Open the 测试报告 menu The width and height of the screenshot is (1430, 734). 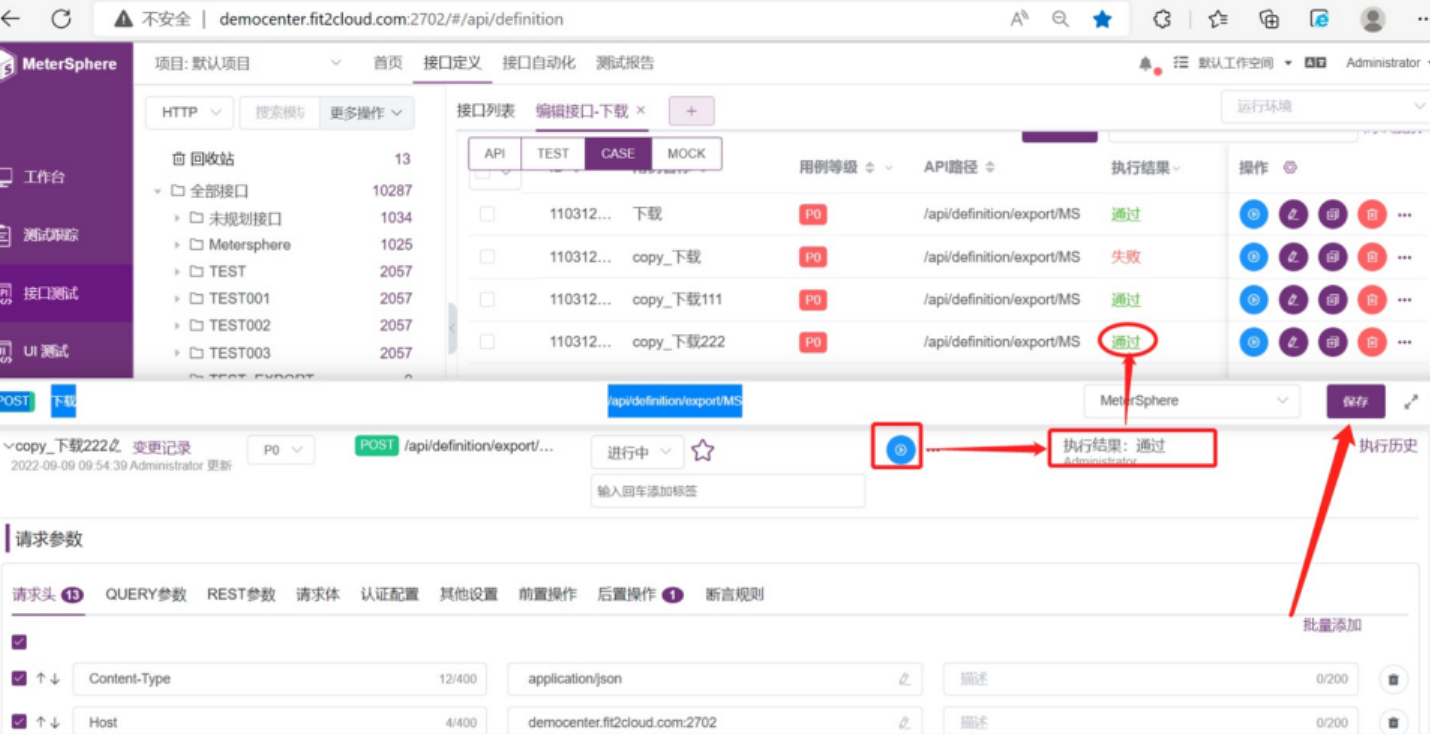(x=625, y=63)
